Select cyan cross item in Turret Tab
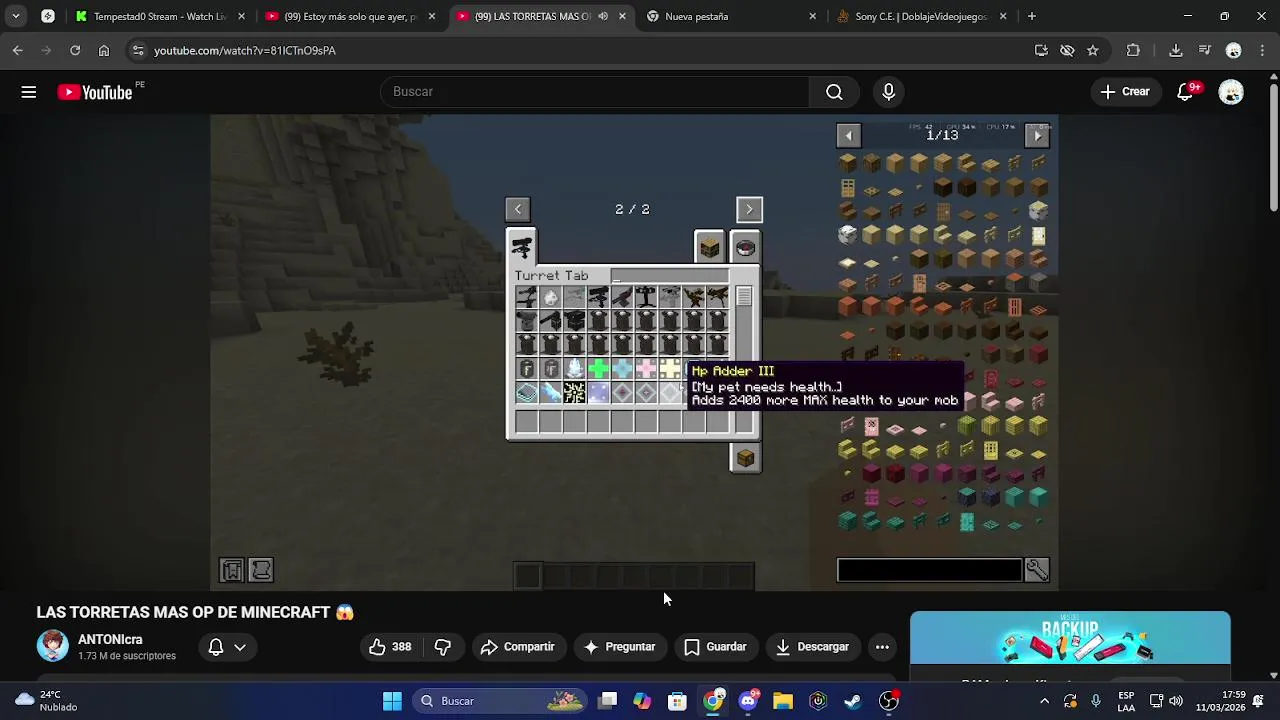Screen dimensions: 1280x720 point(622,369)
